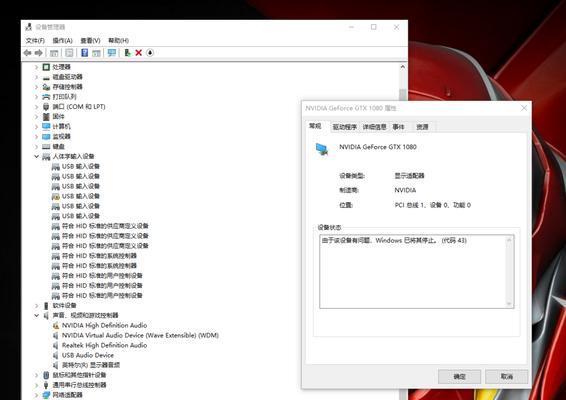The height and width of the screenshot is (400, 566).
Task: Click the green update driver toolbar icon
Action: pos(127,53)
